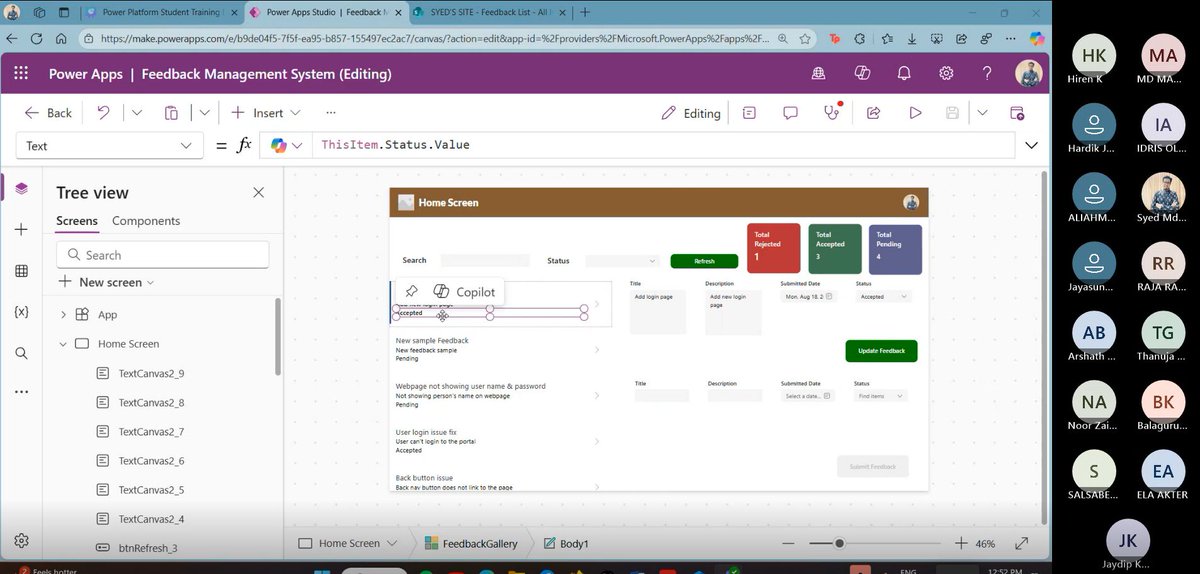Open the Copilot icon in purple header
The height and width of the screenshot is (574, 1200).
862,74
